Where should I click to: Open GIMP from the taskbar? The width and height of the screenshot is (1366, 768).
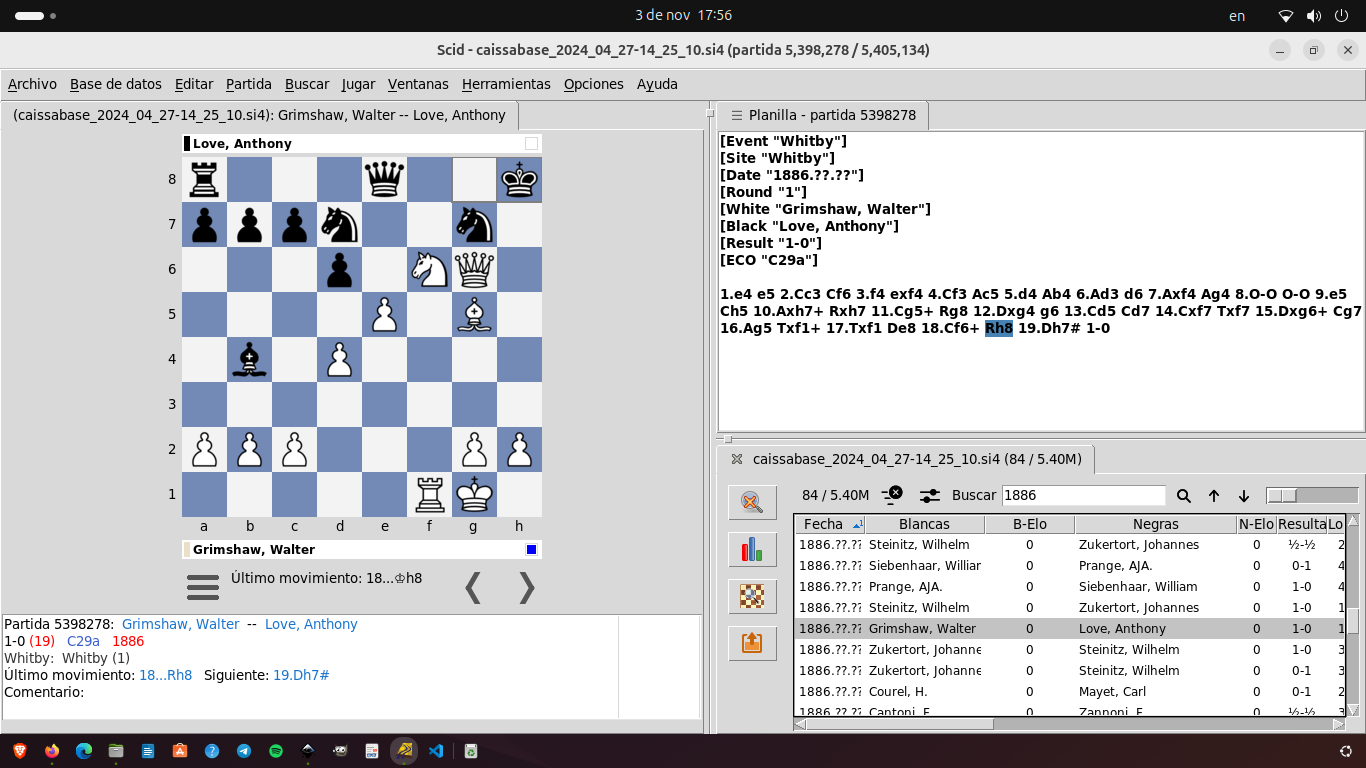(340, 750)
